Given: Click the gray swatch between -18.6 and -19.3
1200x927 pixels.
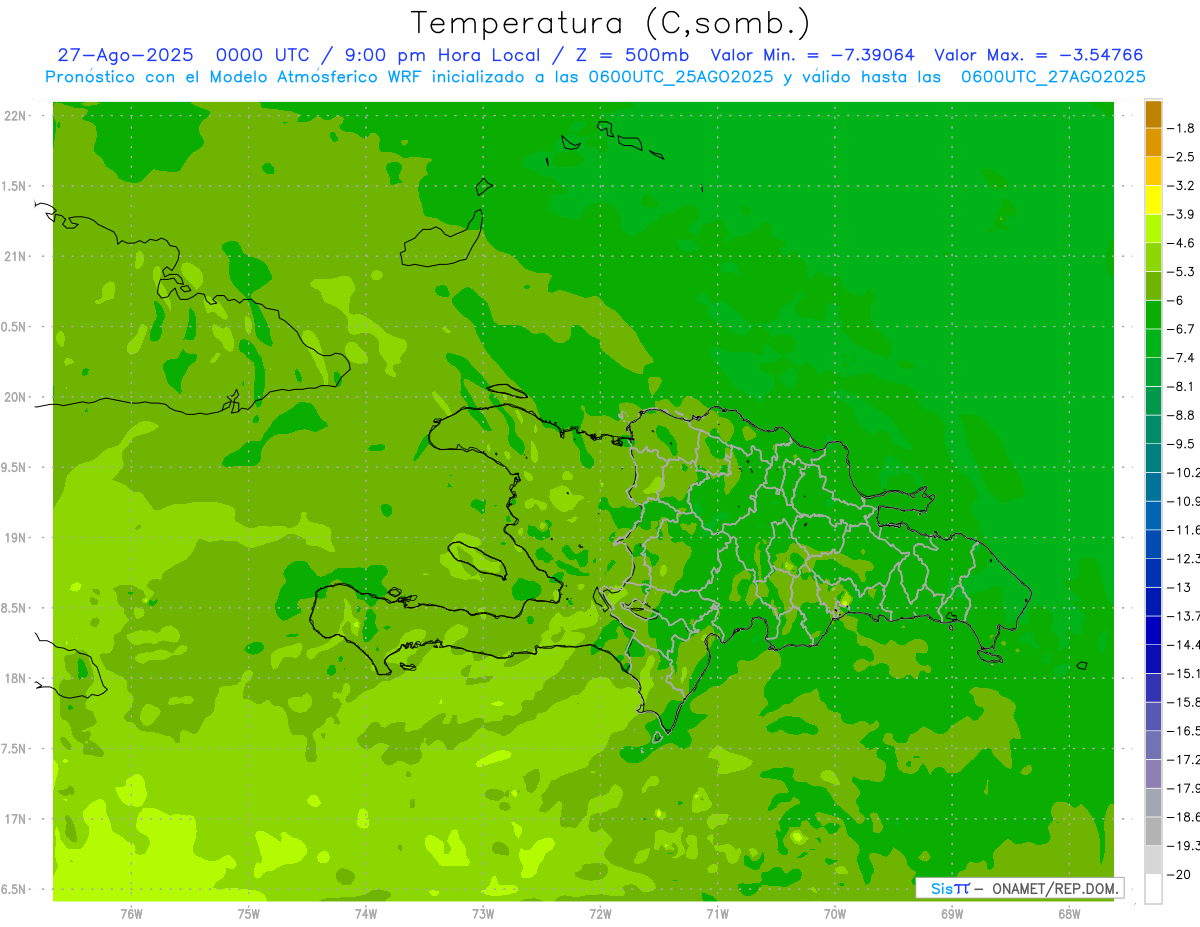Looking at the screenshot, I should (x=1153, y=831).
